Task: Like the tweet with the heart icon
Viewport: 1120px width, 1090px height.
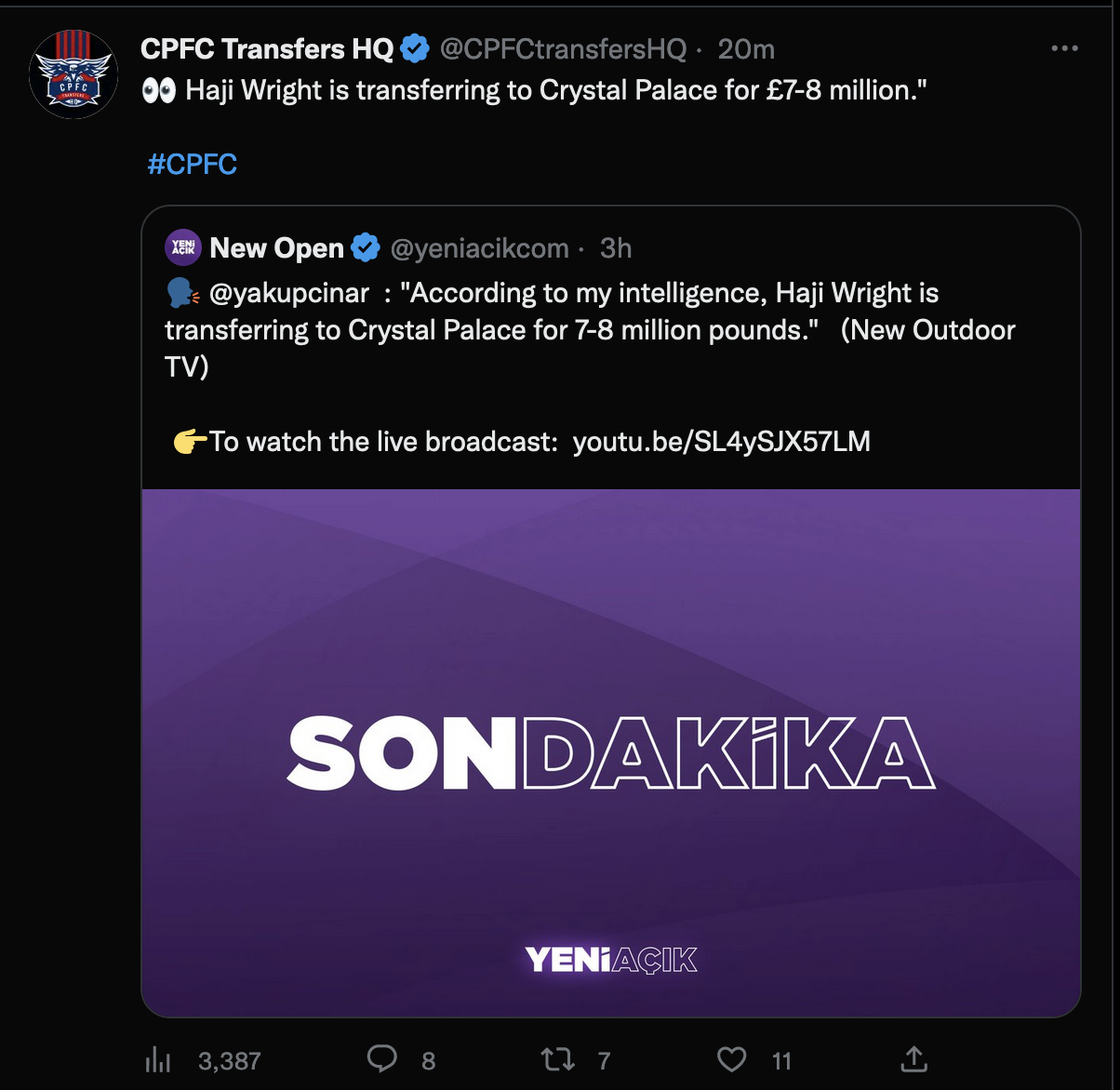Action: click(732, 1058)
